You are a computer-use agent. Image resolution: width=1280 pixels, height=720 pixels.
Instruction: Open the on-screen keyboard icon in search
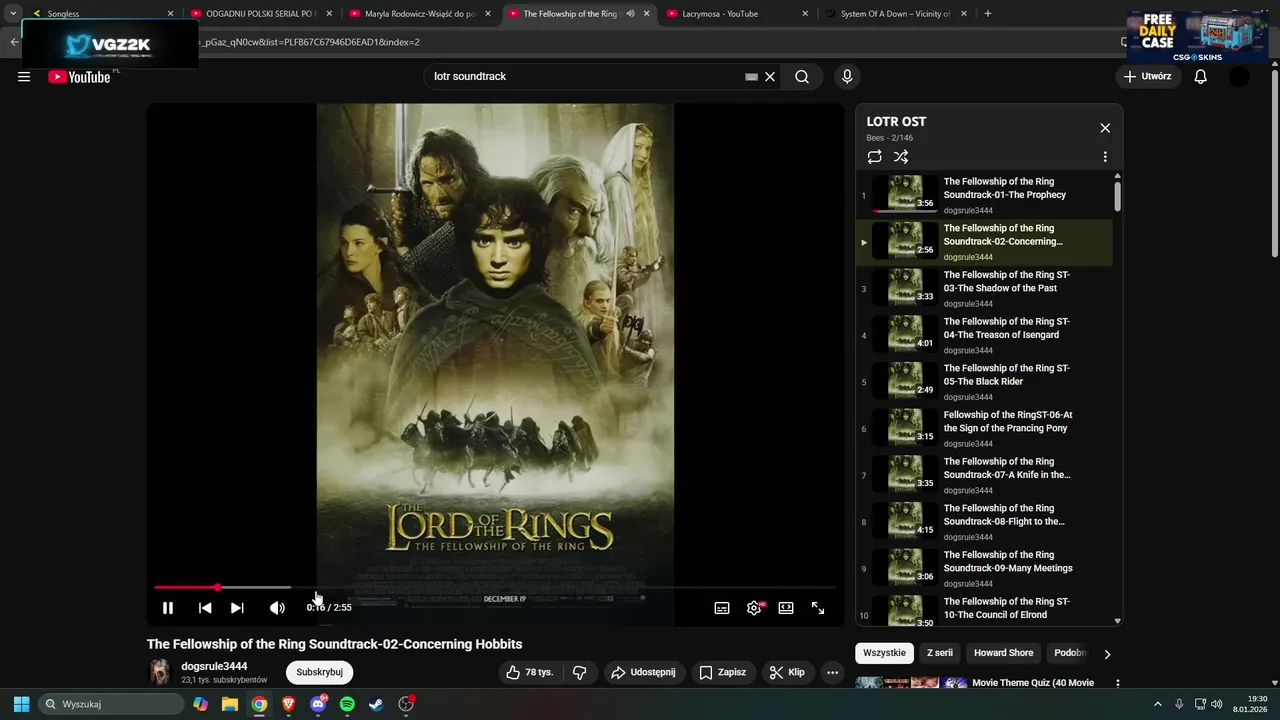751,77
